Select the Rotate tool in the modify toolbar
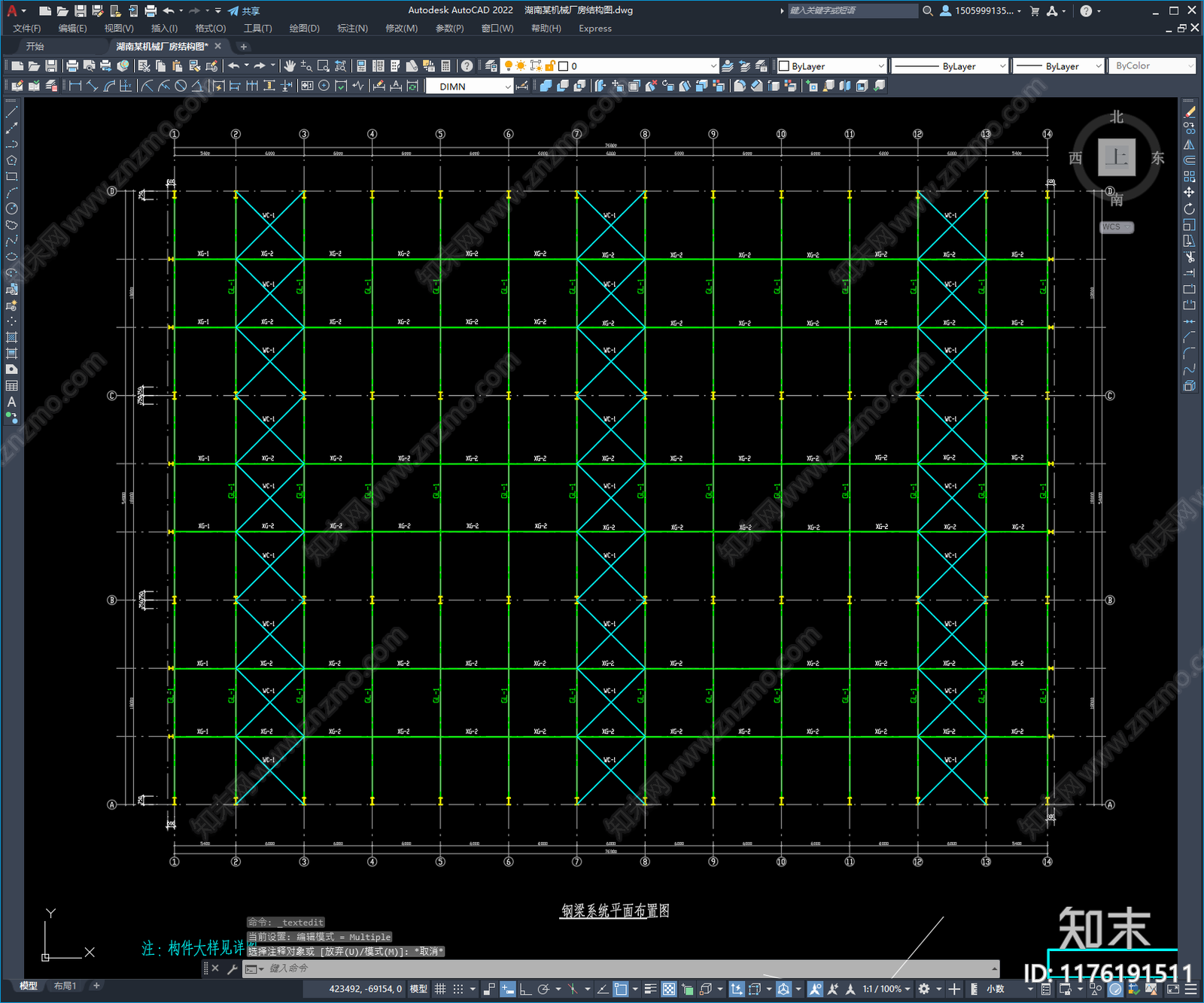Screen dimensions: 1204x1003 pyautogui.click(x=1189, y=208)
